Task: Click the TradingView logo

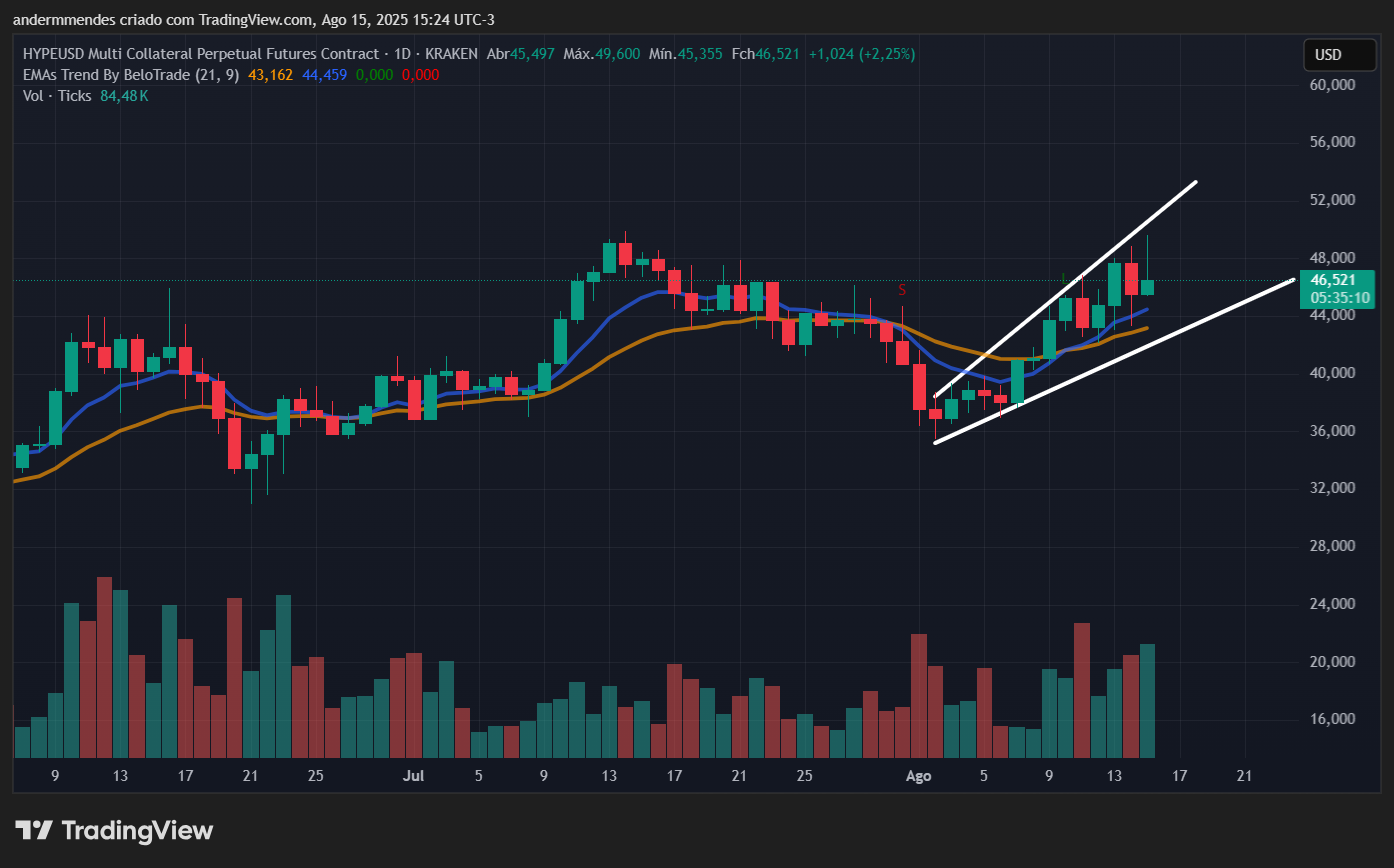Action: tap(114, 830)
